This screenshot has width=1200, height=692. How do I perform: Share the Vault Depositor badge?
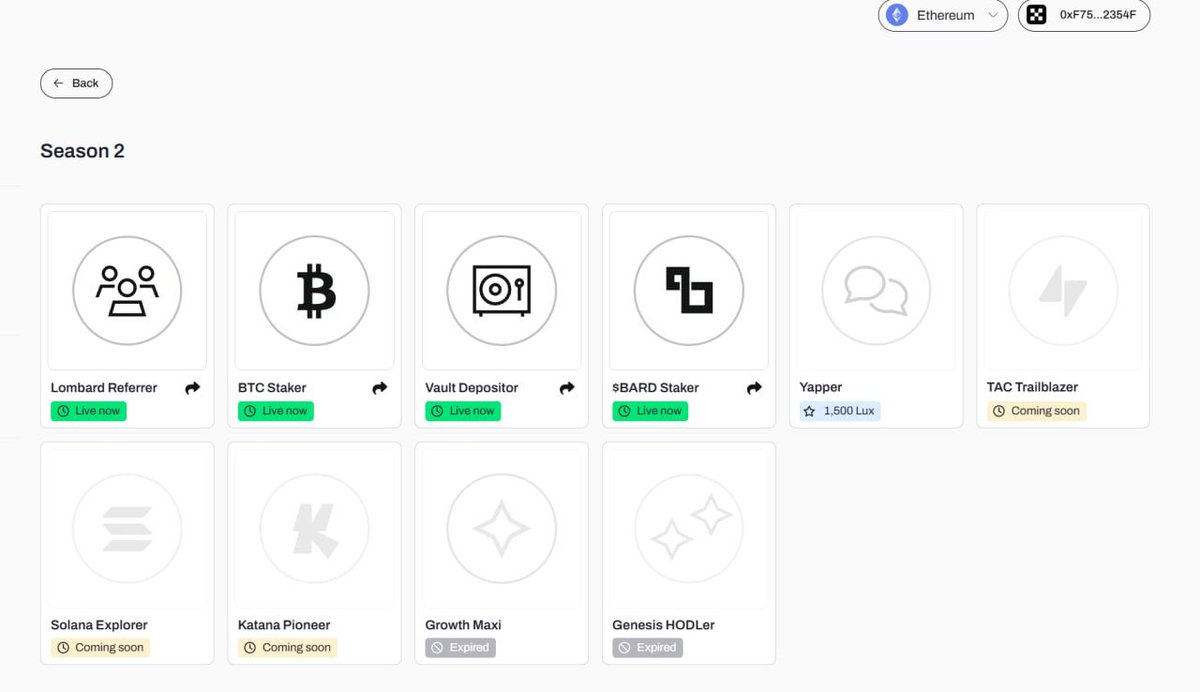point(567,388)
